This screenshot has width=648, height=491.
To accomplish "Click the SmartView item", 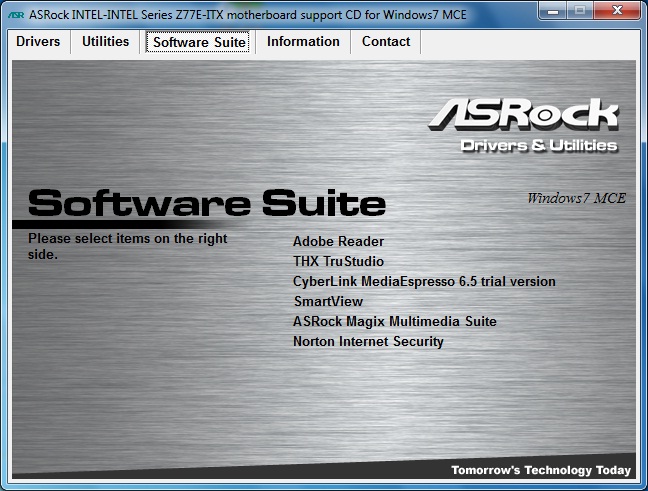I will [x=328, y=301].
